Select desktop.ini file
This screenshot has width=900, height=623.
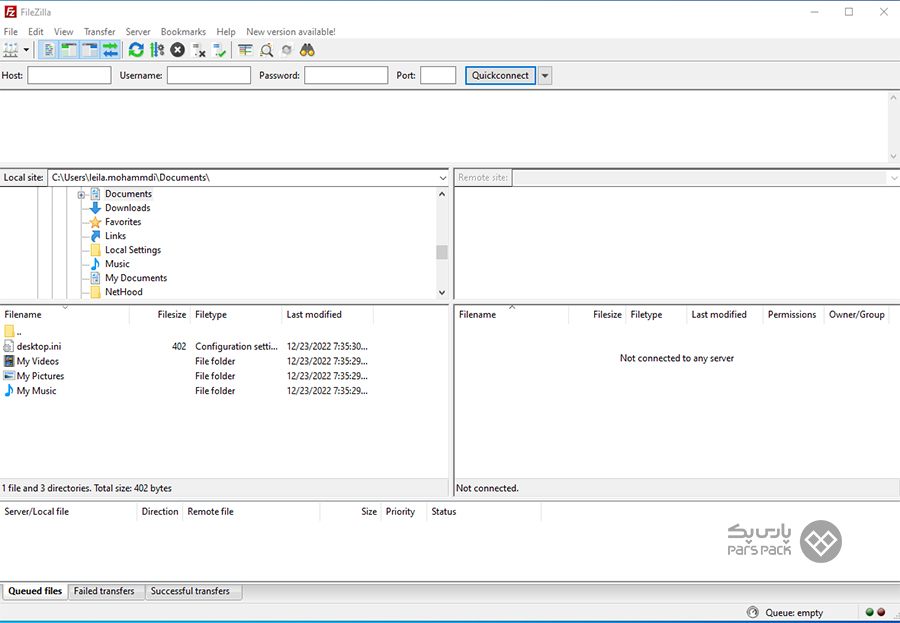39,347
